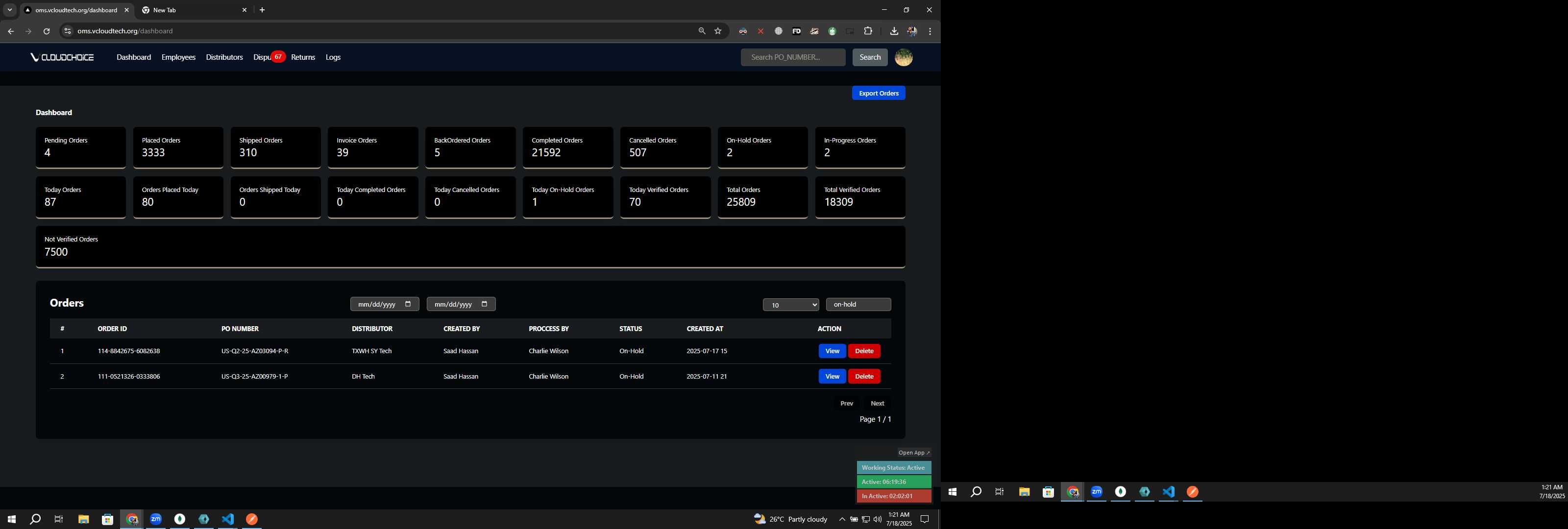1568x529 pixels.
Task: Click the ORDER ID column header
Action: pos(113,329)
